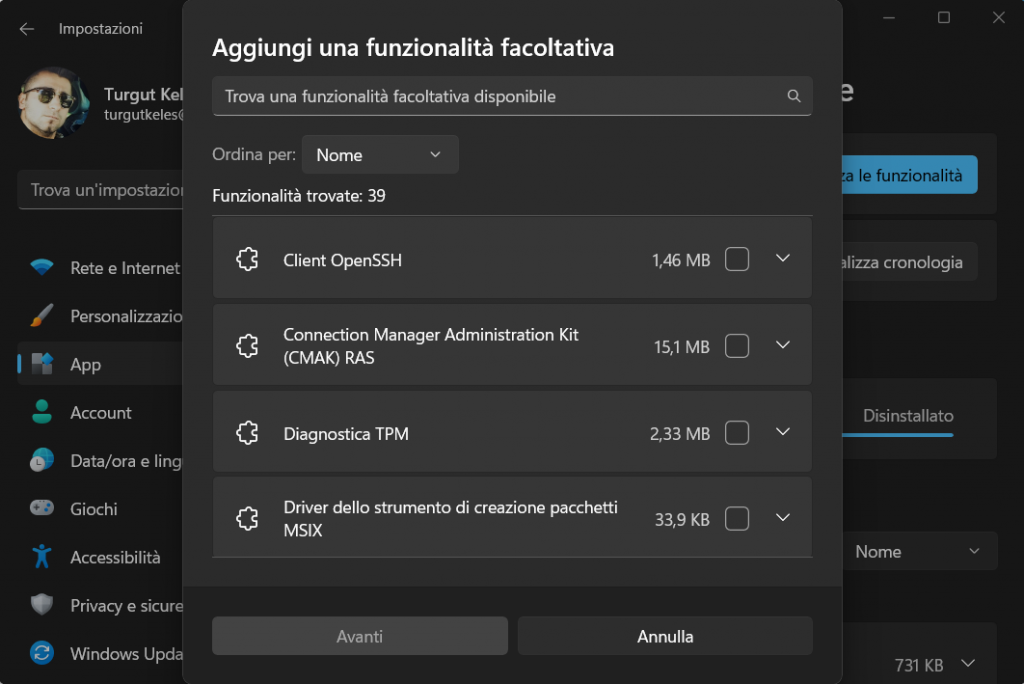This screenshot has width=1024, height=684.
Task: Click the Avanti button
Action: click(x=360, y=636)
